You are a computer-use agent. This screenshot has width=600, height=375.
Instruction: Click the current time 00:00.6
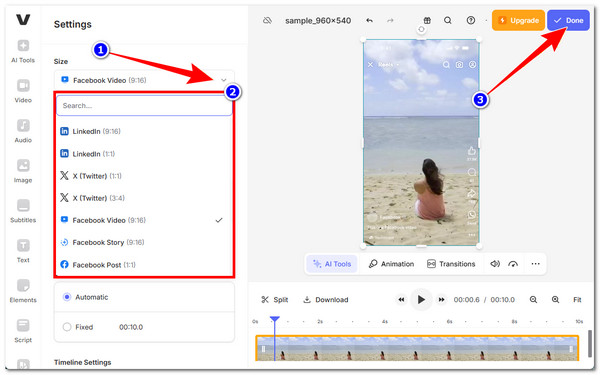[466, 300]
